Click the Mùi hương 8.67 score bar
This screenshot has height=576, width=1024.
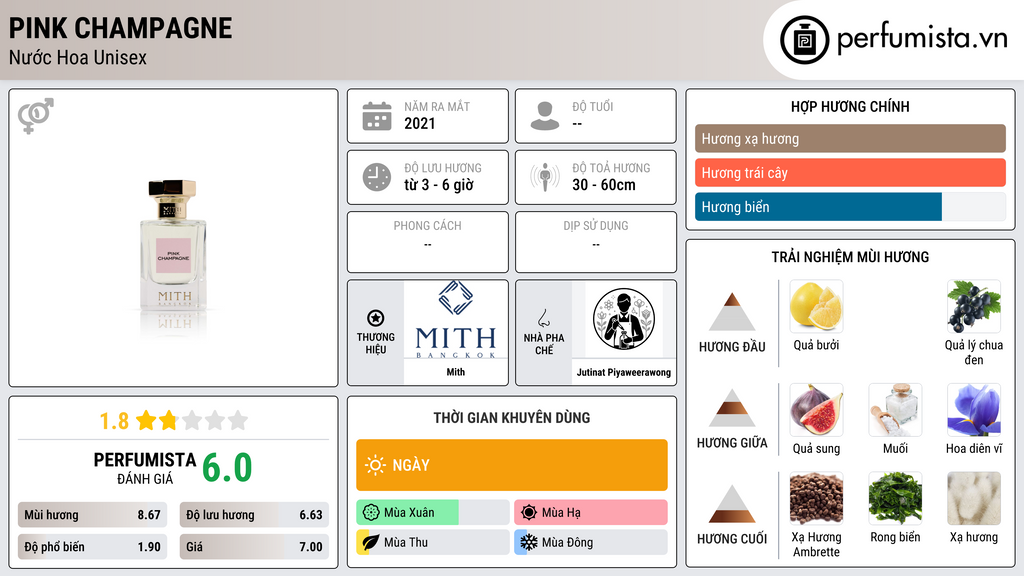[x=92, y=515]
